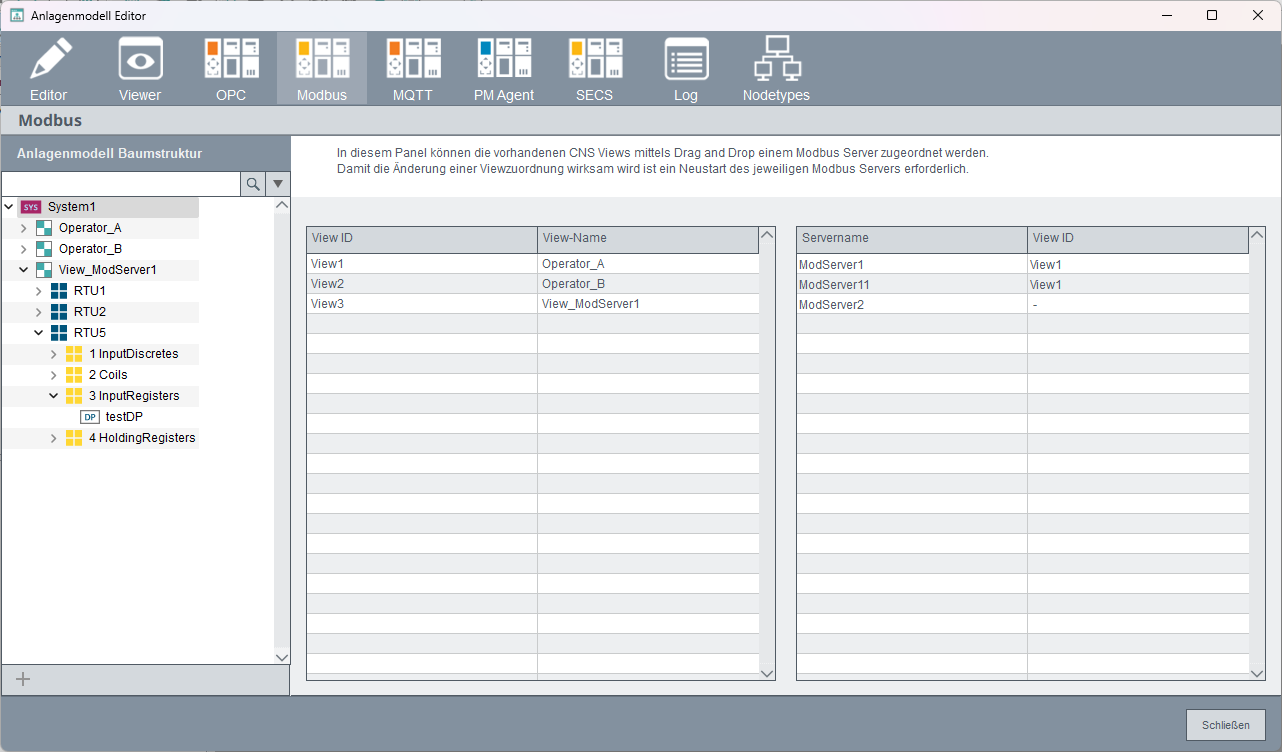Expand the 4 HoldingRegisters node
The height and width of the screenshot is (752, 1282).
click(x=54, y=438)
